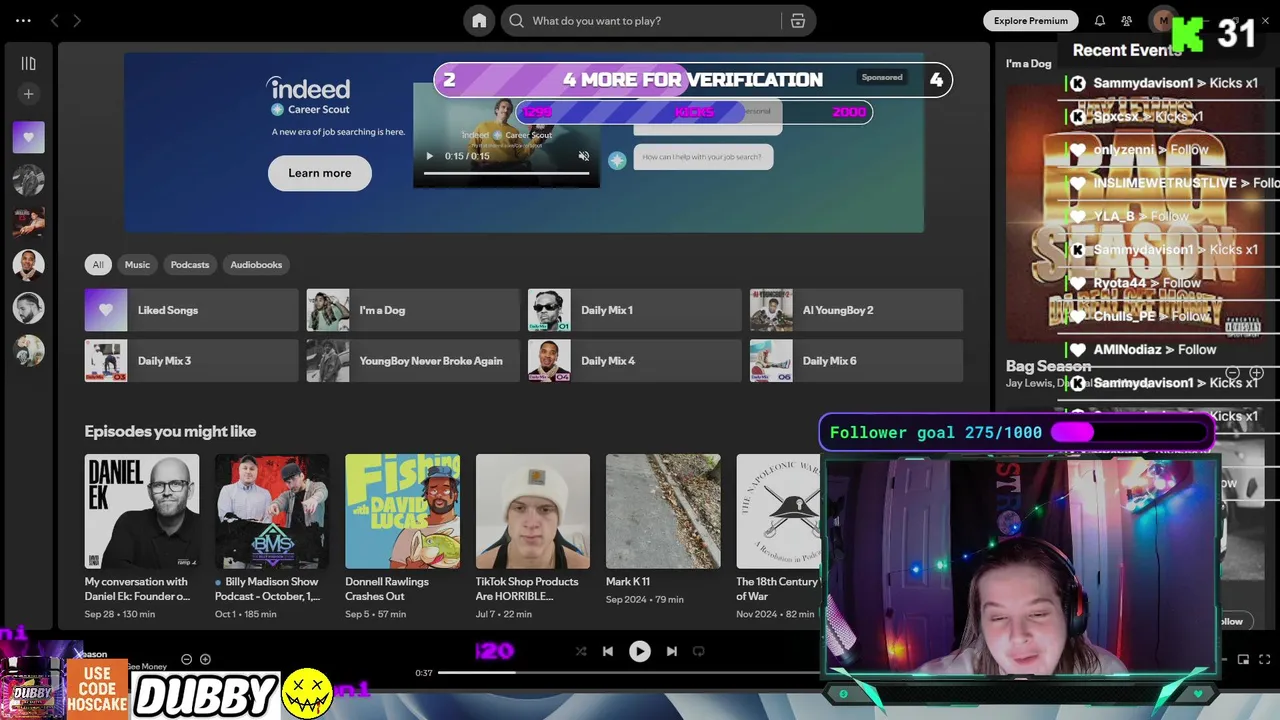
Task: Open the last round artist thumbnail in the sidebar
Action: (x=28, y=350)
